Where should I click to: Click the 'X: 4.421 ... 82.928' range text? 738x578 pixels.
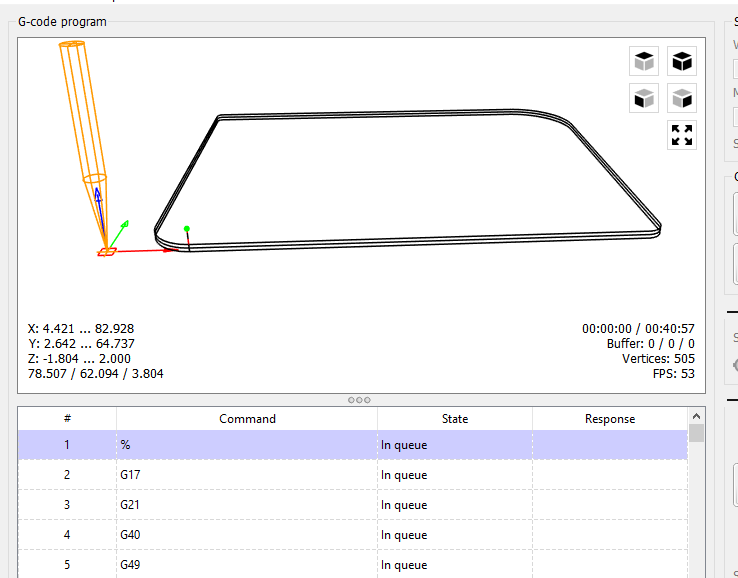tap(81, 329)
